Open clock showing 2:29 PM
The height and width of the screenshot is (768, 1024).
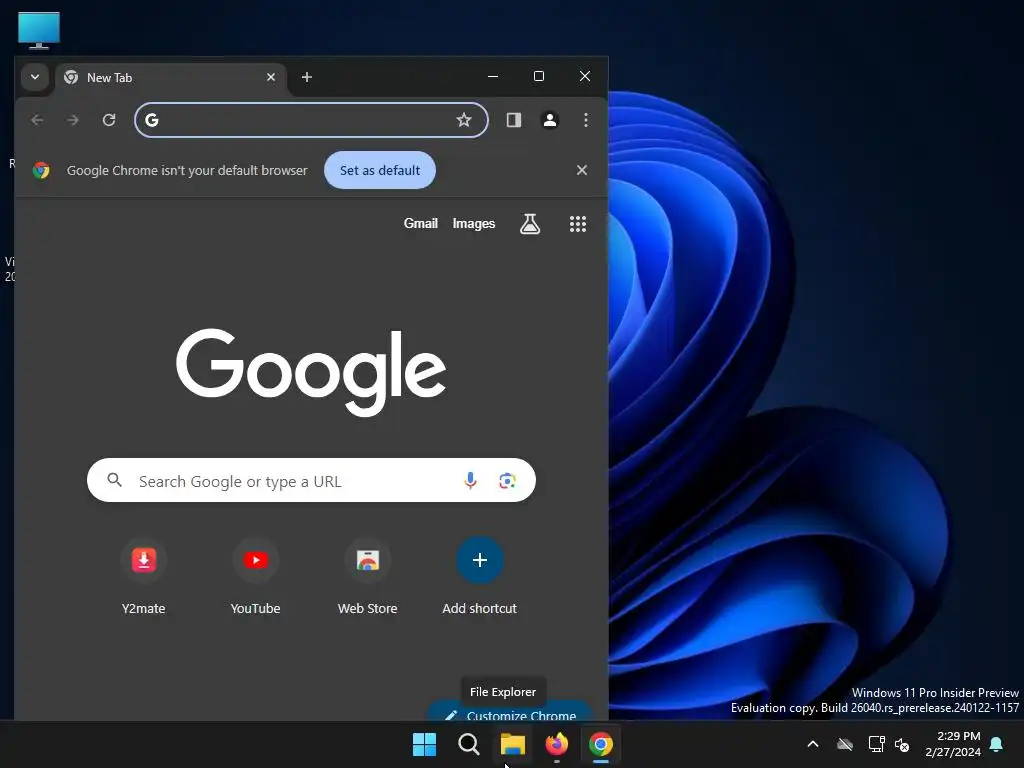click(953, 744)
